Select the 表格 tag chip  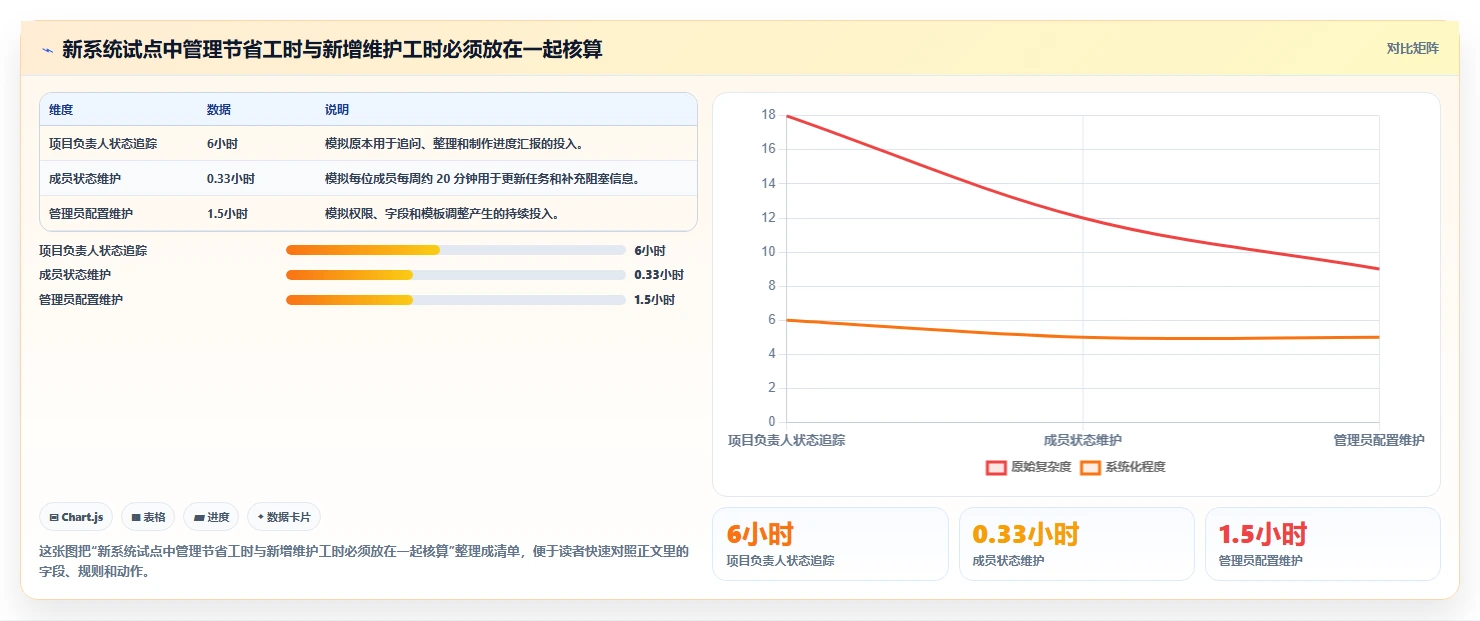148,517
